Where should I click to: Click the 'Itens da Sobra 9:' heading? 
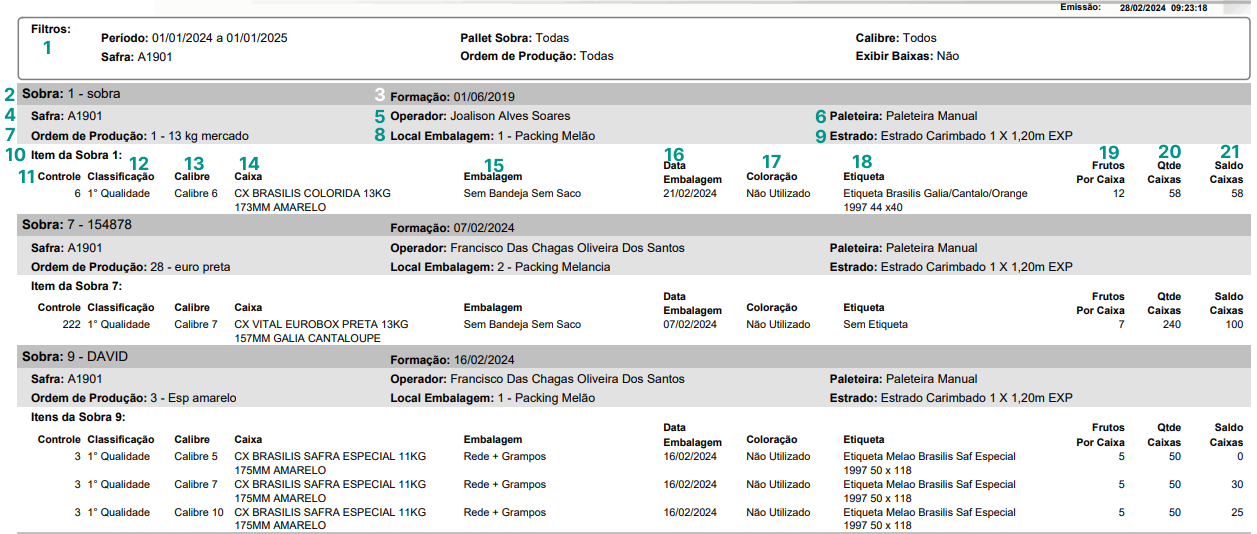(x=79, y=417)
